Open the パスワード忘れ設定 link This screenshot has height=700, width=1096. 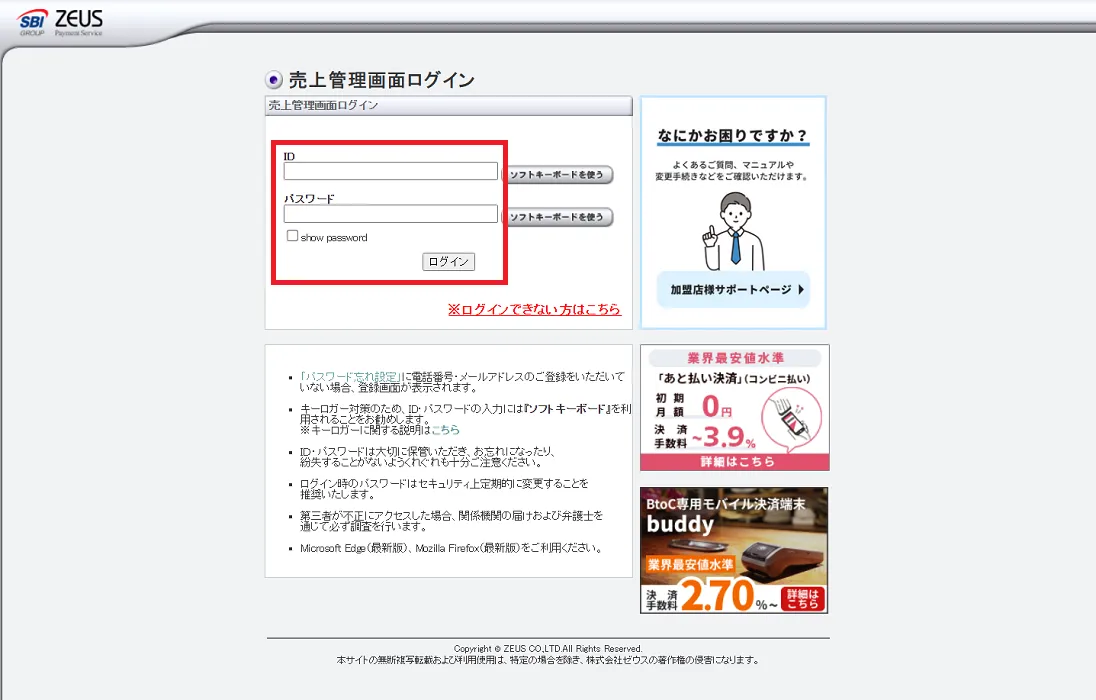(351, 376)
